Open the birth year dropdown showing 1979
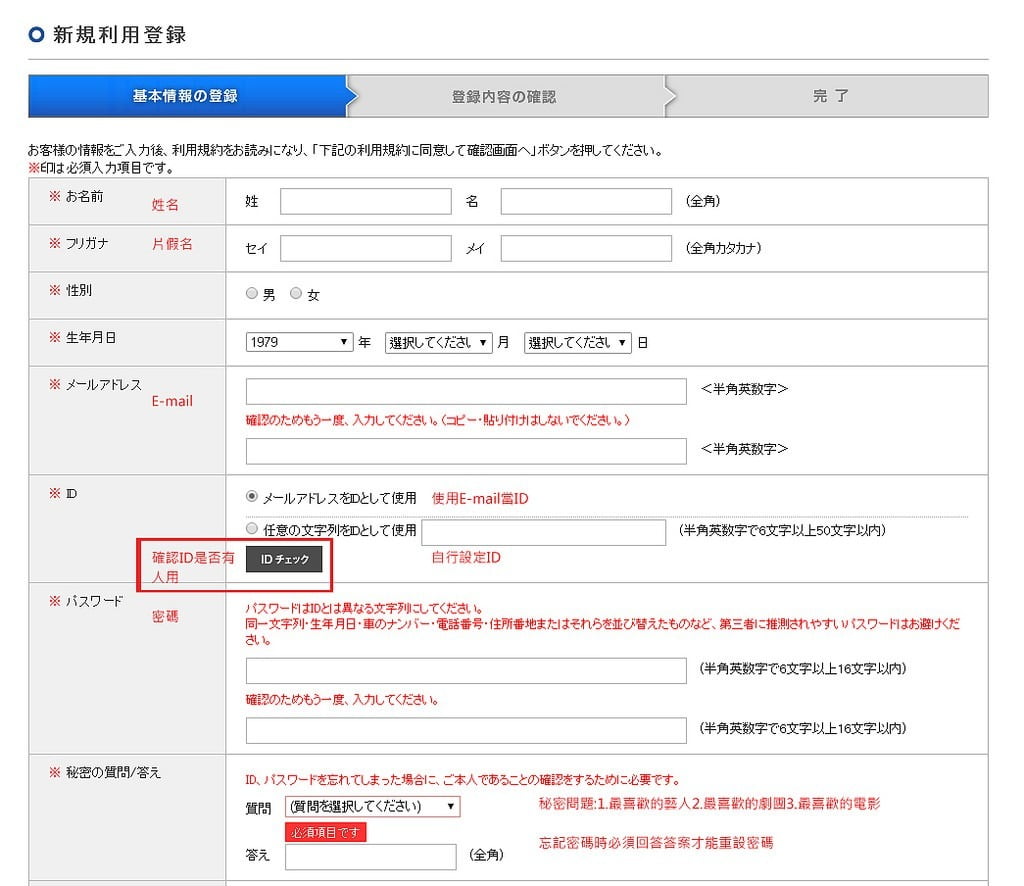This screenshot has height=886, width=1024. pos(298,341)
